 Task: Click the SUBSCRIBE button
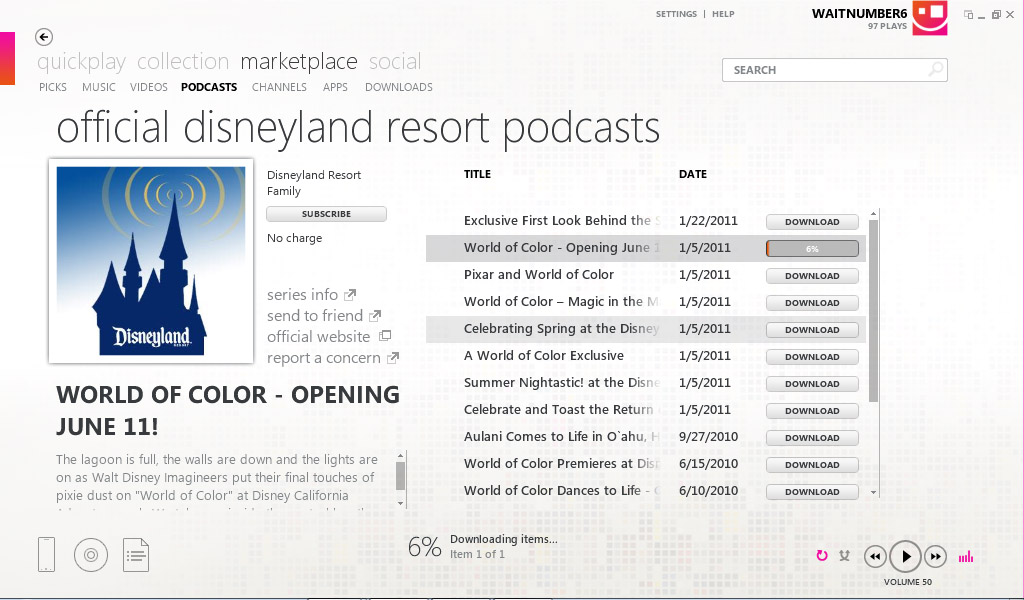327,214
